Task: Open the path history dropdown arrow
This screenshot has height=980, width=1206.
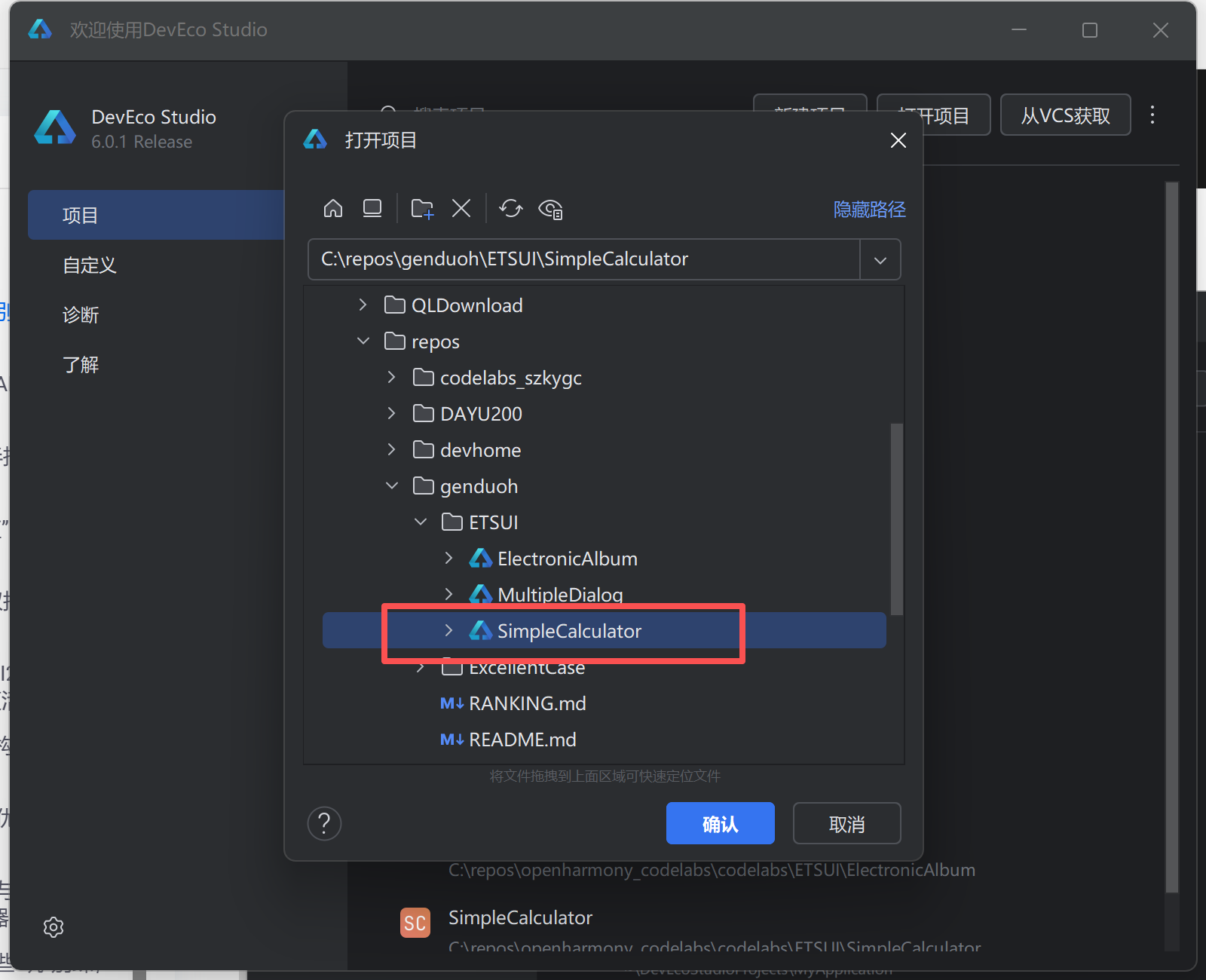Action: point(880,260)
